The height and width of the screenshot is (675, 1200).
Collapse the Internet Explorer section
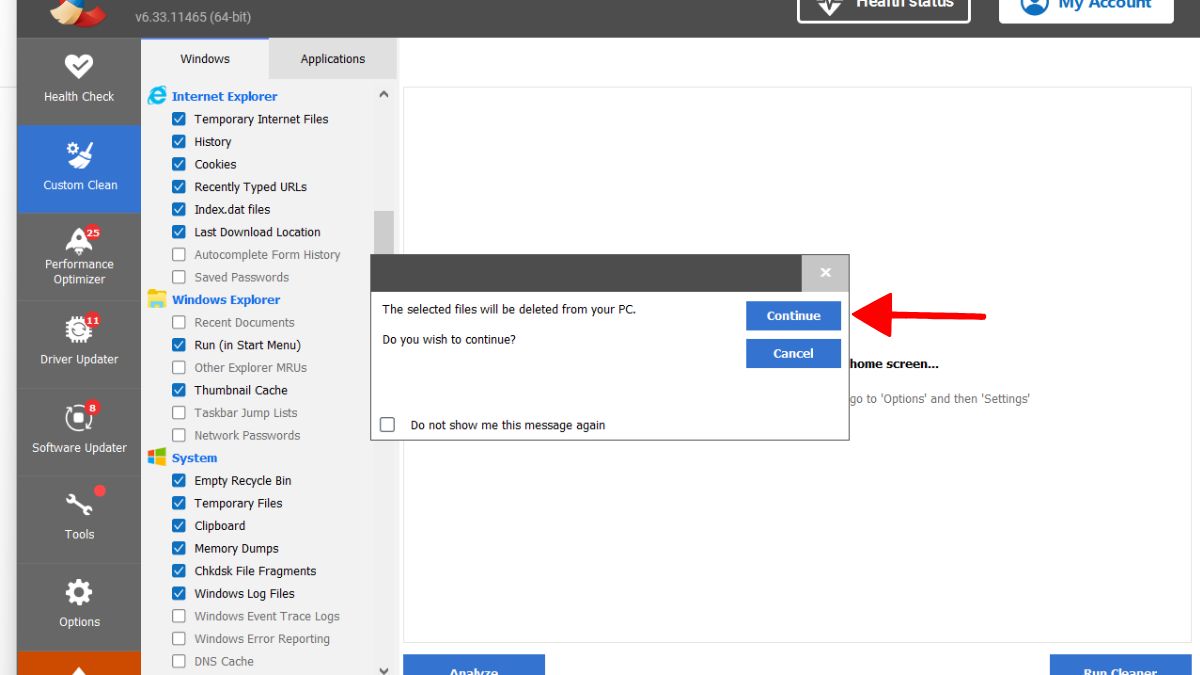[224, 96]
